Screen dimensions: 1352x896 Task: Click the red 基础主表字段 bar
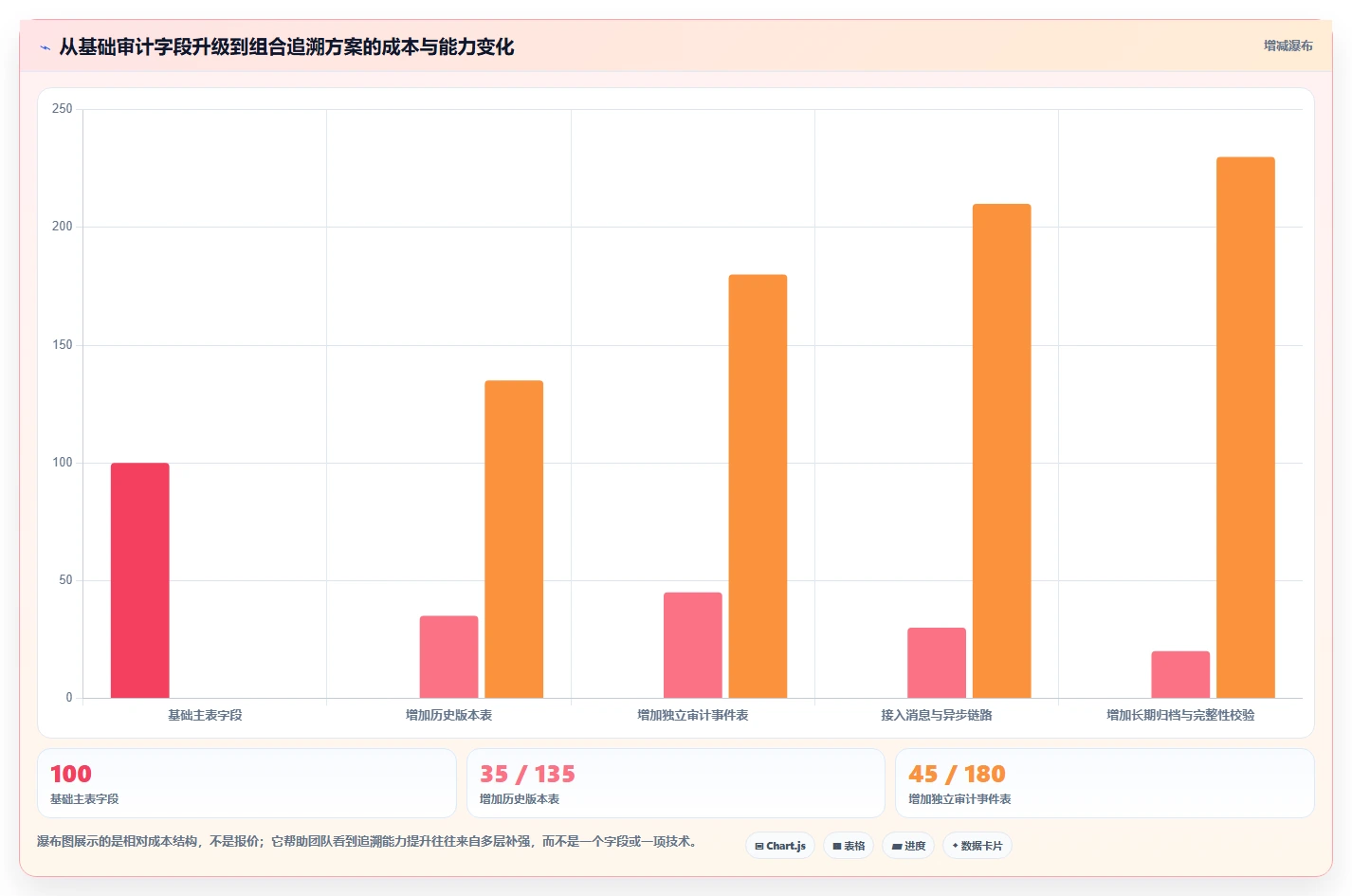pos(140,580)
